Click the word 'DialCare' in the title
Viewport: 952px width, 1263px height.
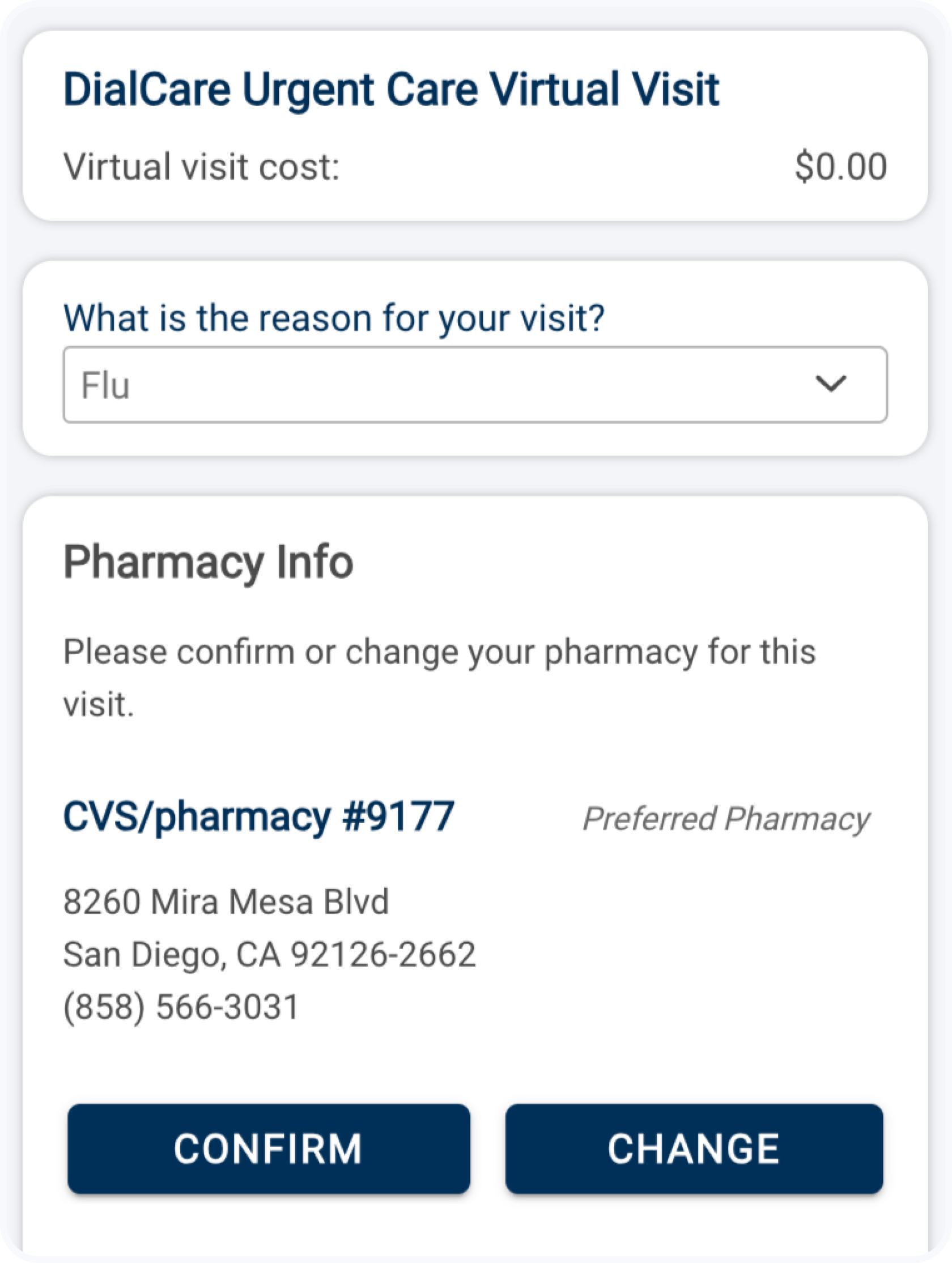click(x=147, y=90)
